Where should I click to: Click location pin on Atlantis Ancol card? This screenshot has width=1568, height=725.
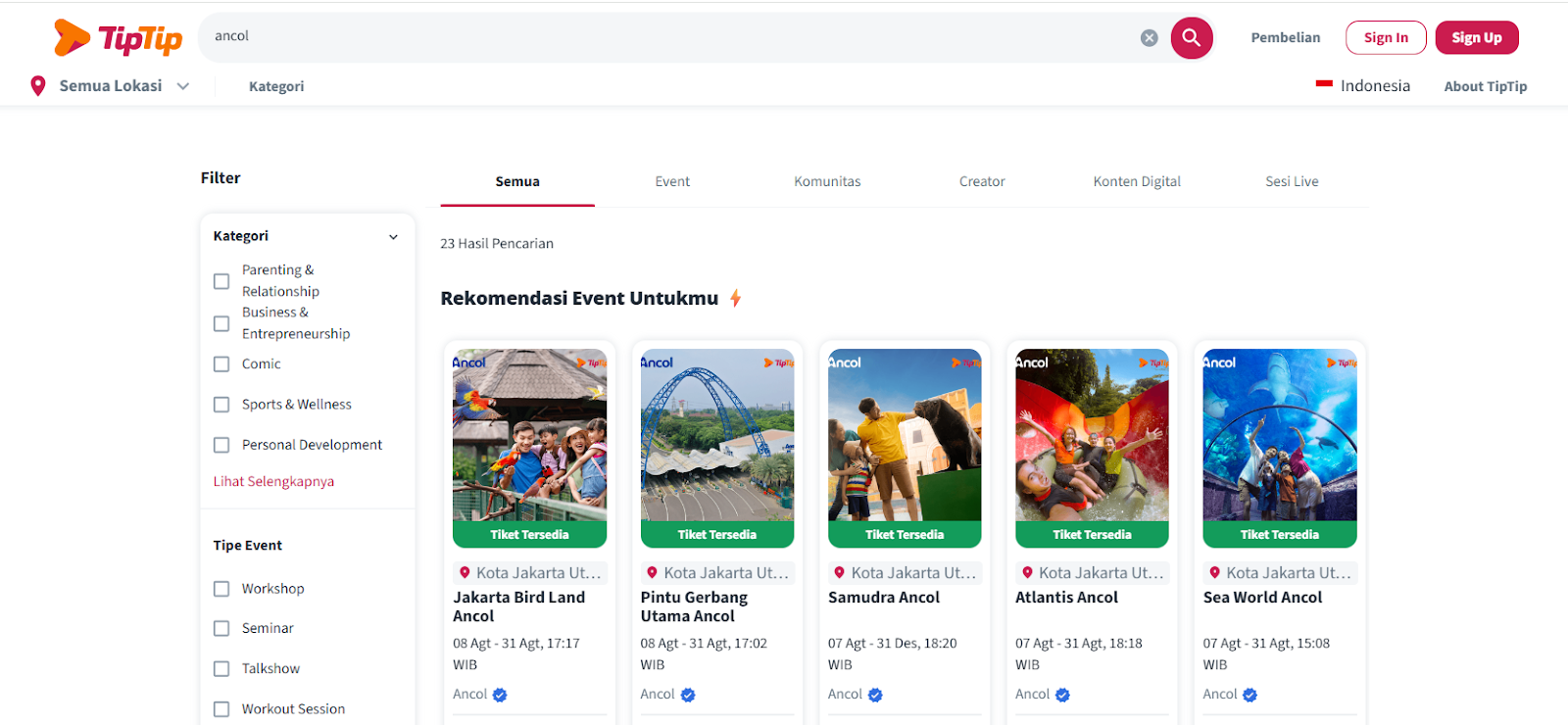click(1027, 572)
